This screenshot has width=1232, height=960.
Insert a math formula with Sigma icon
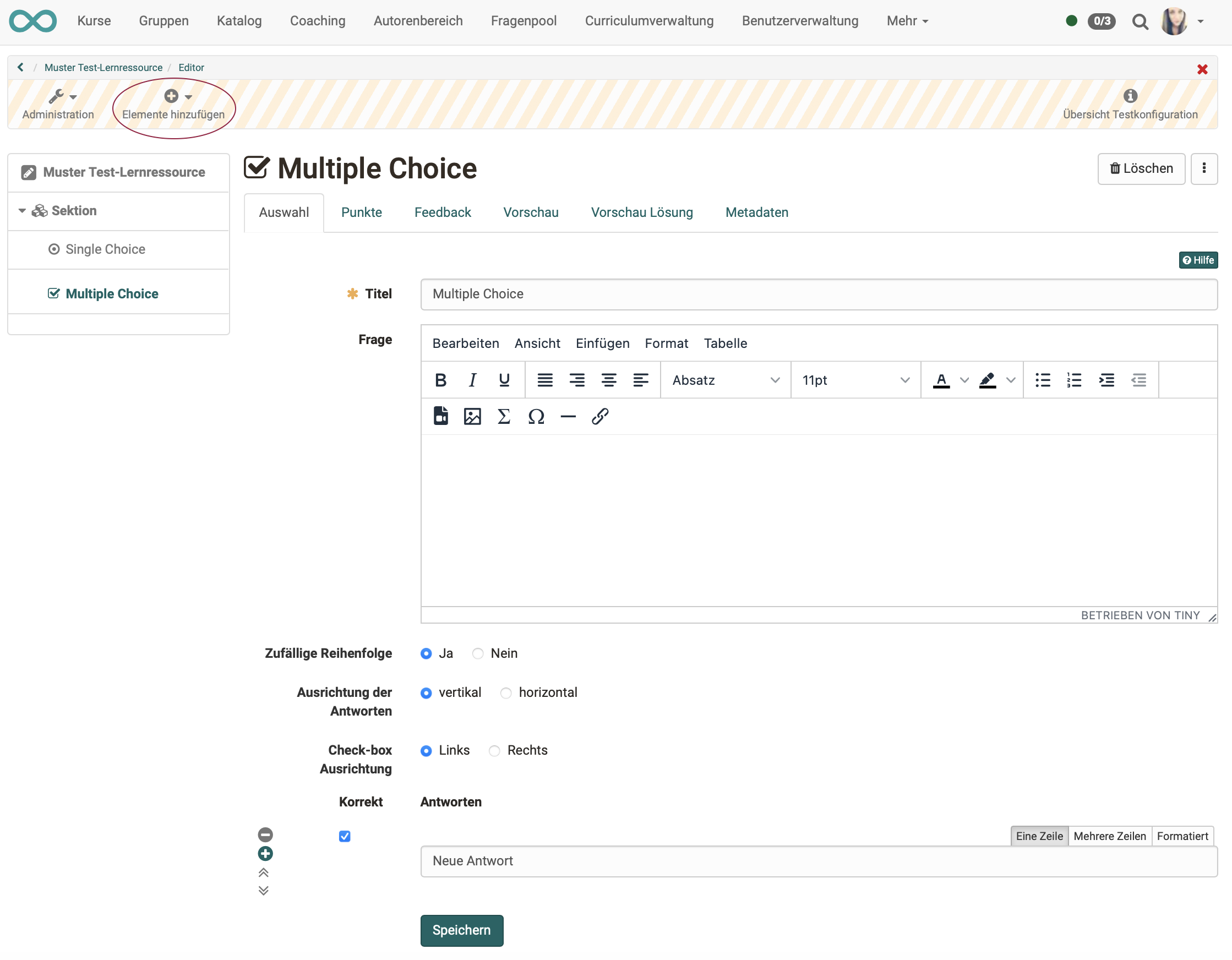[x=504, y=417]
